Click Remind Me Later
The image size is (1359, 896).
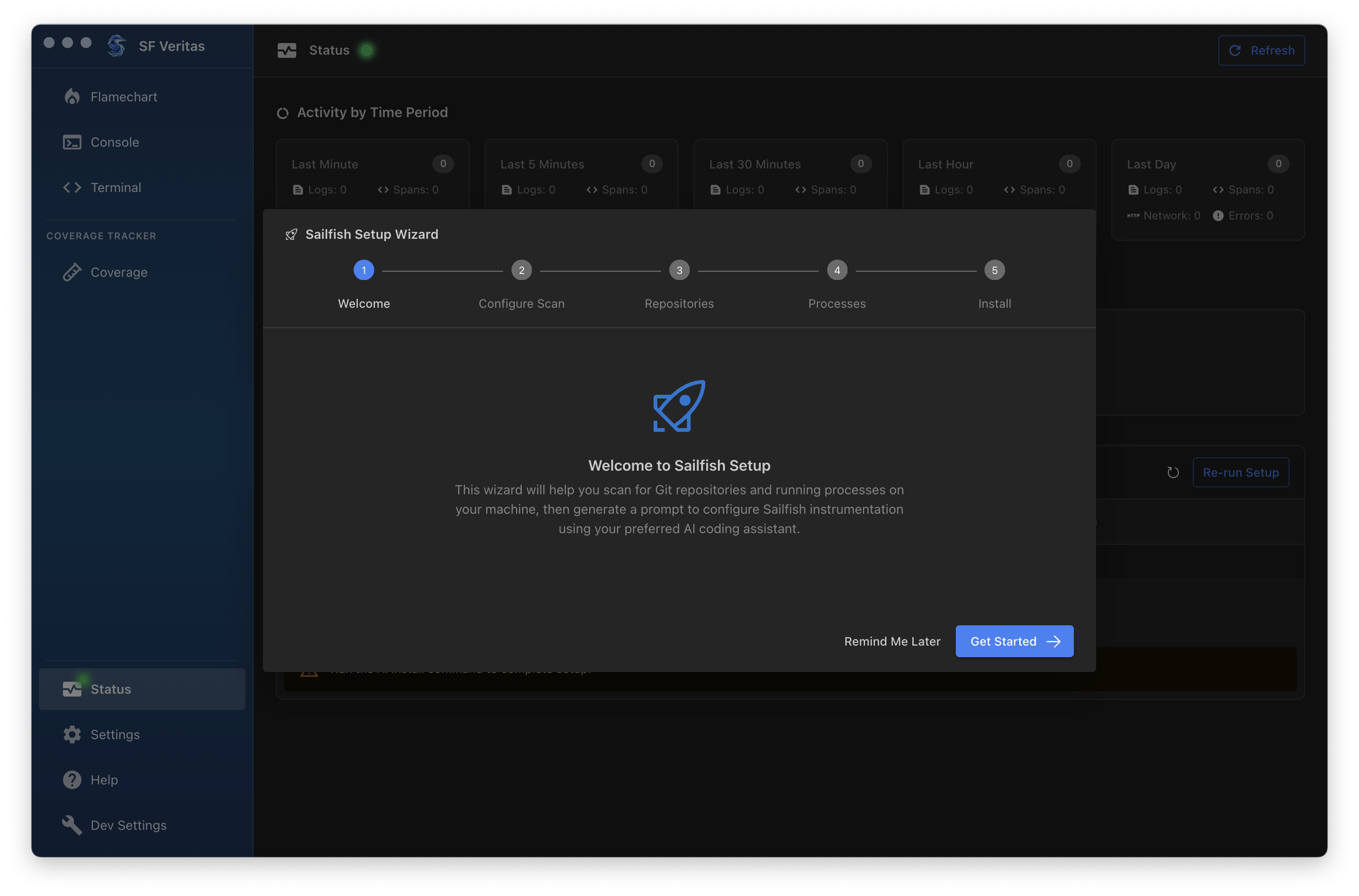tap(892, 641)
